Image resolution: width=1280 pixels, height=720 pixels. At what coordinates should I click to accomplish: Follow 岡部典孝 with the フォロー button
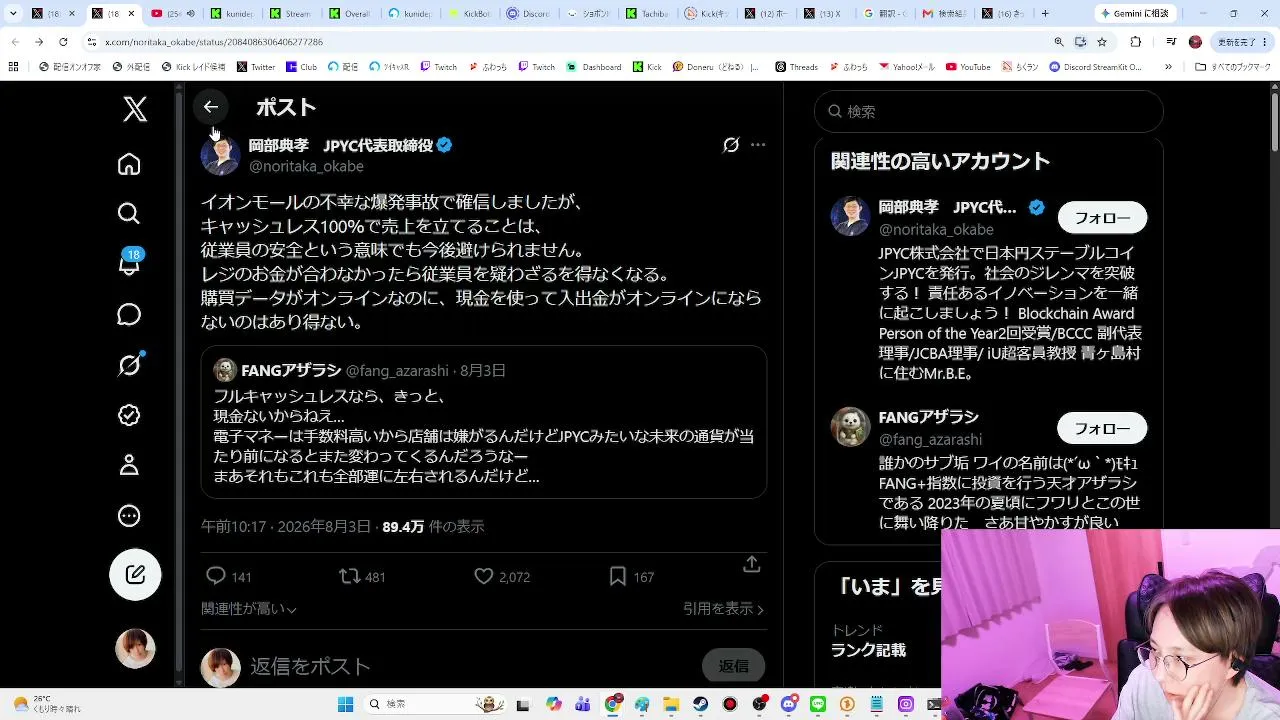pyautogui.click(x=1102, y=217)
